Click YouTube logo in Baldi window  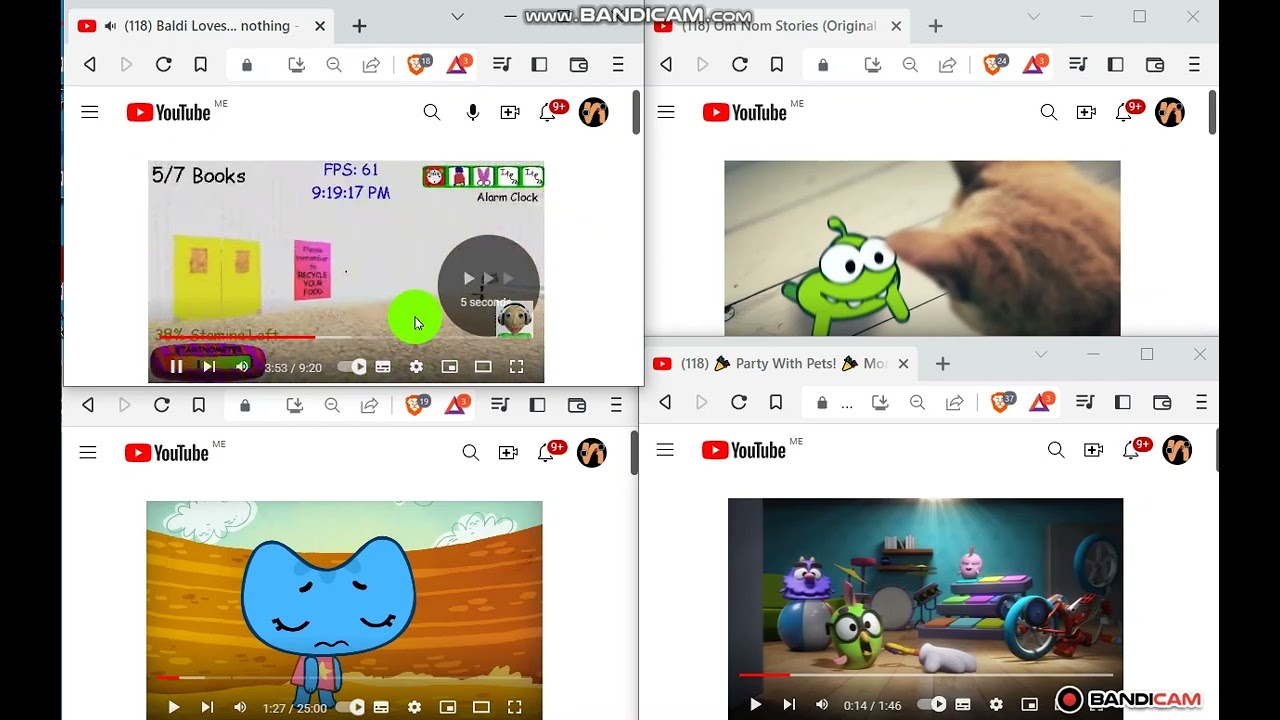pyautogui.click(x=168, y=112)
